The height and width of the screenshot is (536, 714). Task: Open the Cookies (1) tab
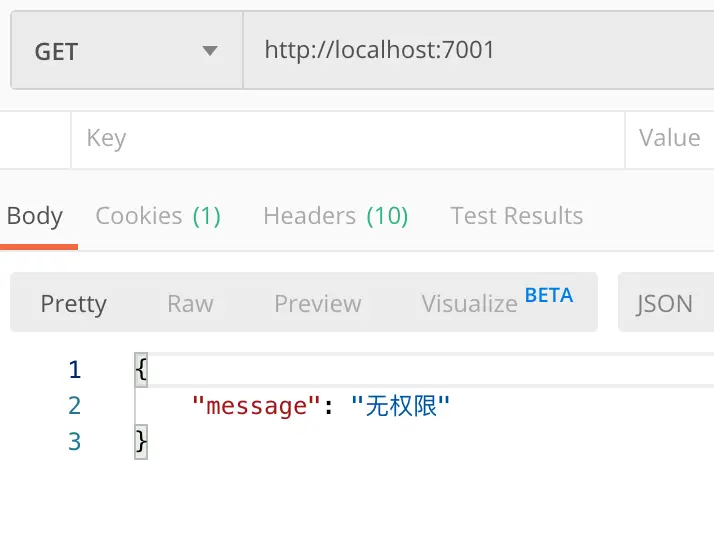click(x=158, y=216)
